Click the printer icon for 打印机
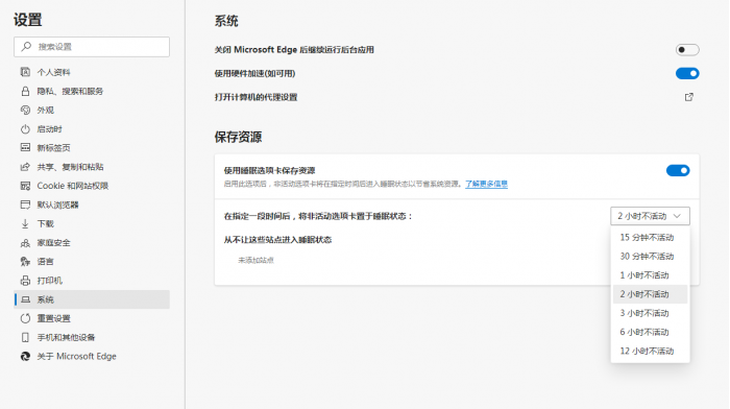The image size is (730, 409). point(26,281)
